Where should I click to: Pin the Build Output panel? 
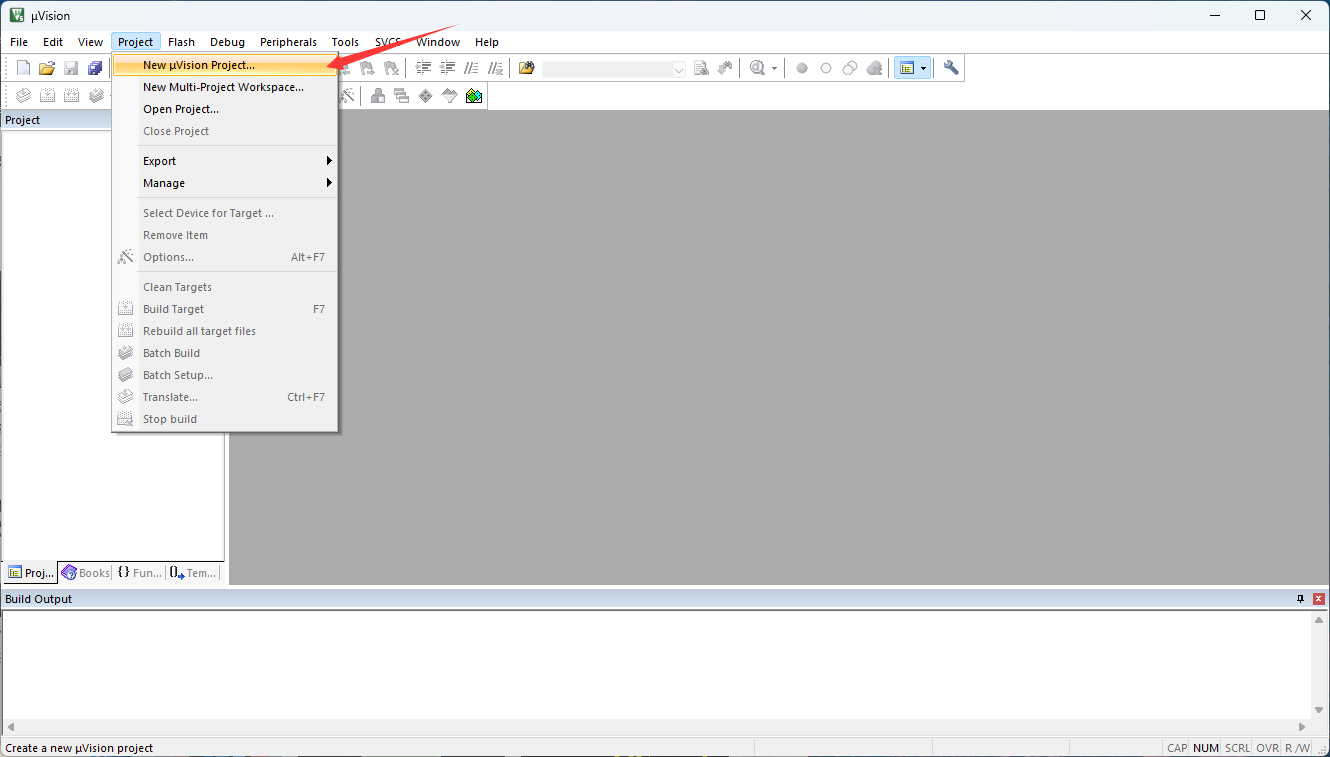tap(1301, 599)
